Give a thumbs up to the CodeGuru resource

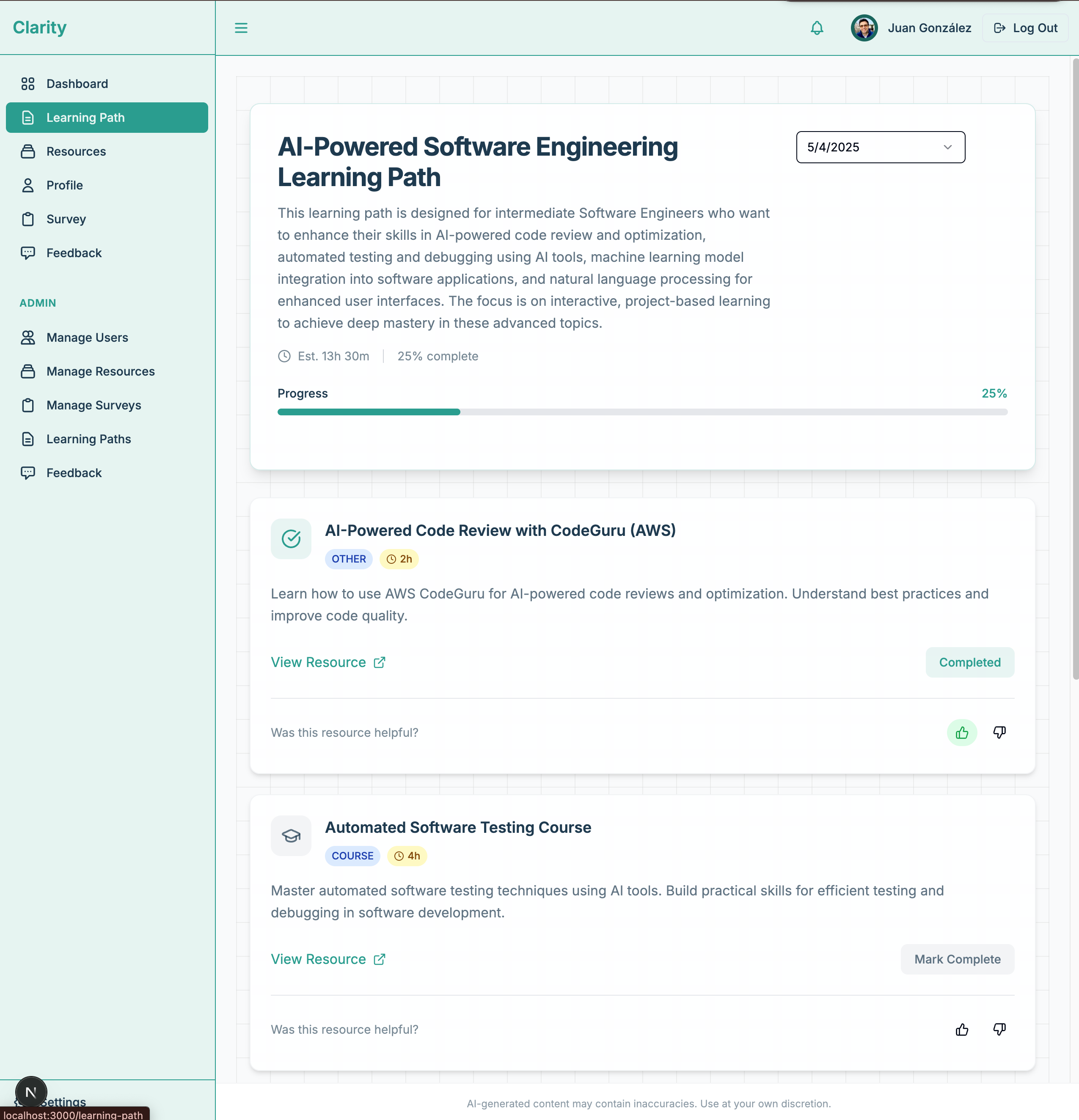tap(962, 733)
